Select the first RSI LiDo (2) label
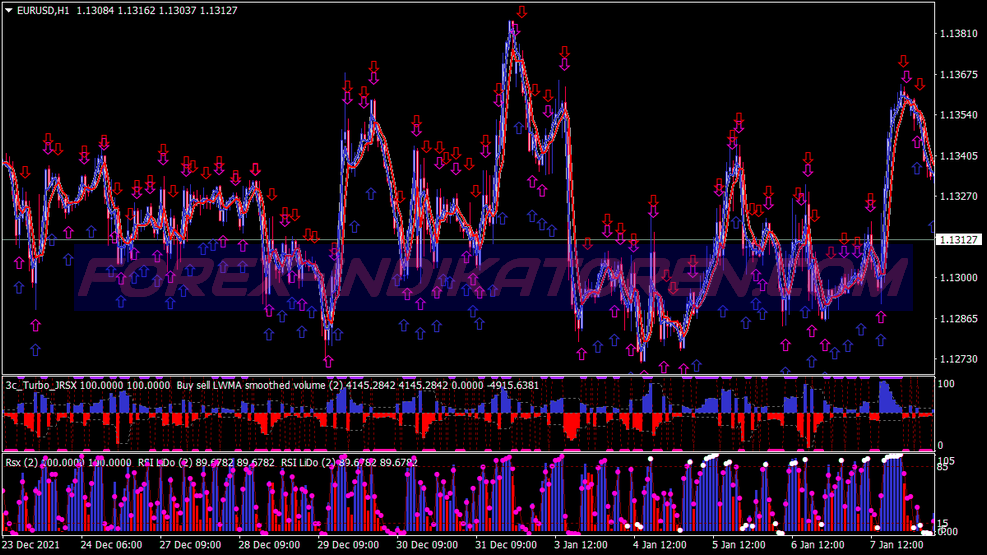Screen dimensions: 987x555 coord(165,462)
